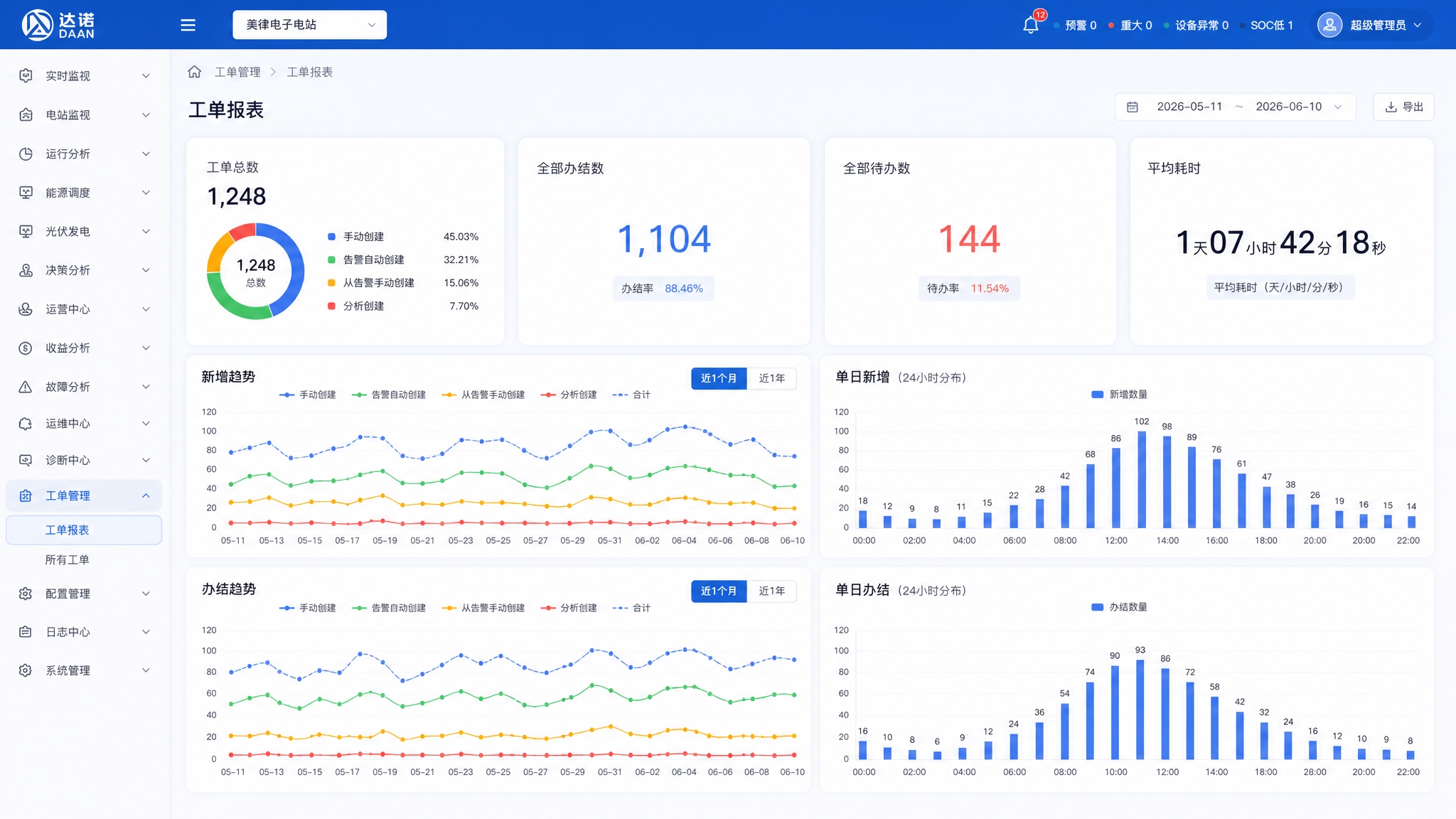
Task: Click 手动创建 blue swatch in donut legend
Action: (331, 237)
